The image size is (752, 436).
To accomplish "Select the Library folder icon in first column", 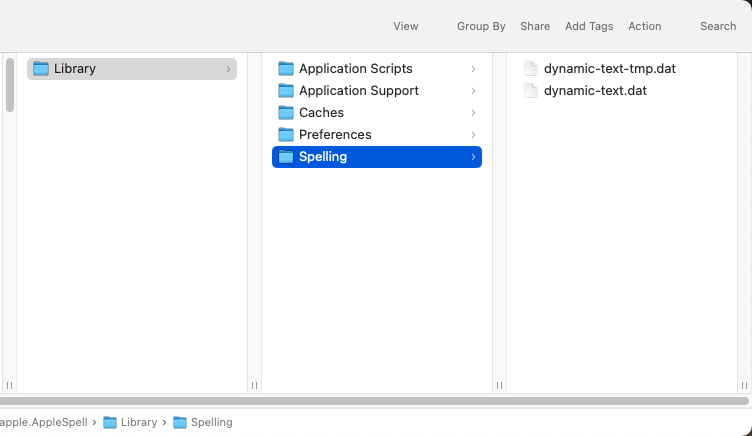I will 41,69.
